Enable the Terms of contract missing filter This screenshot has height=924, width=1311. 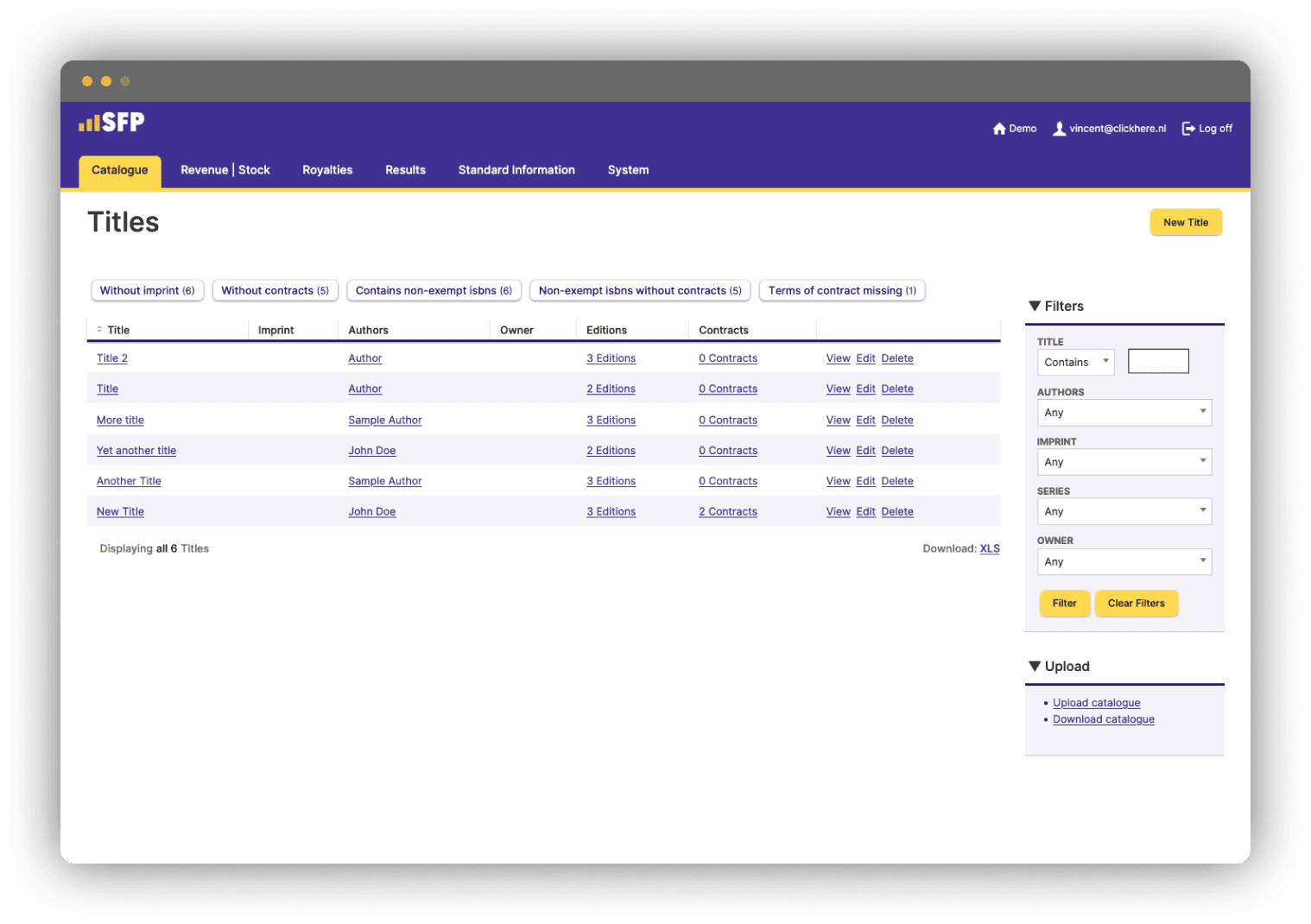point(841,291)
